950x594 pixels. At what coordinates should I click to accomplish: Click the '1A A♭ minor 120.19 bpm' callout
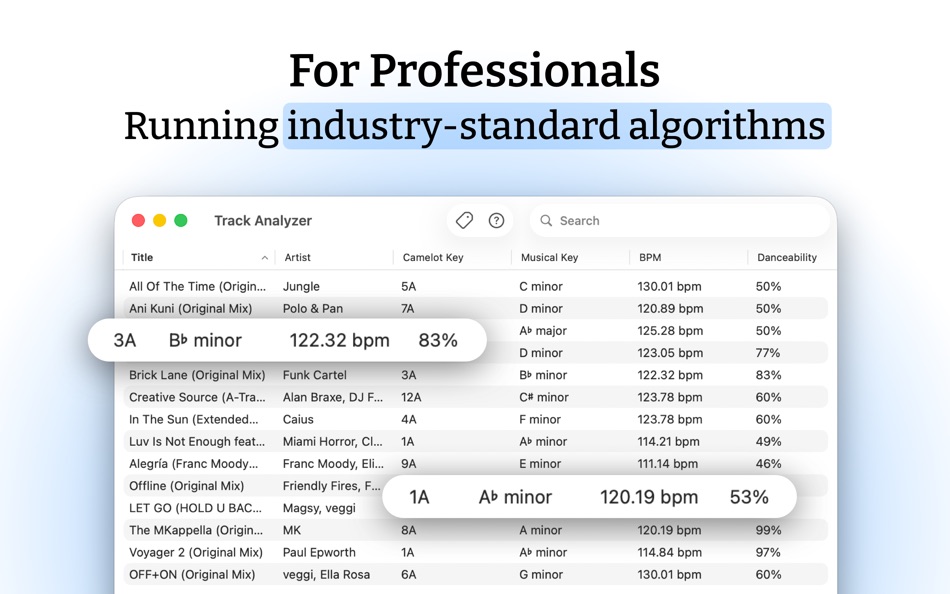tap(590, 497)
